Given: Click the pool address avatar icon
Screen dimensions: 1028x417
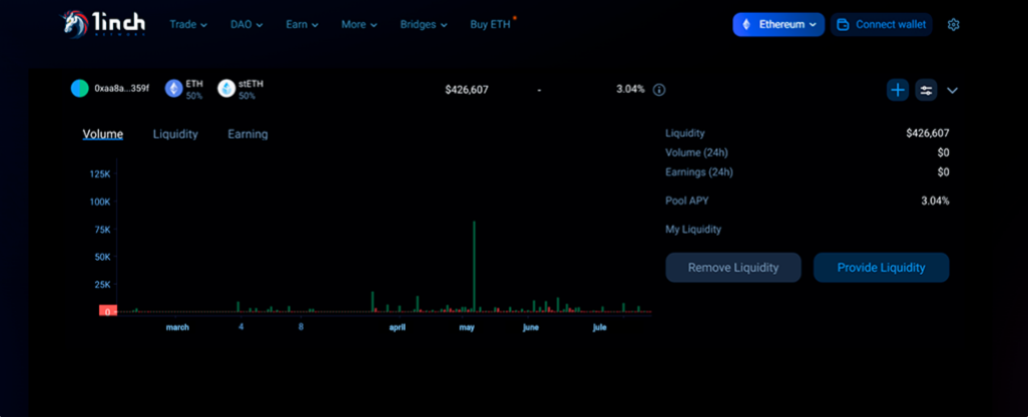Looking at the screenshot, I should [x=79, y=89].
